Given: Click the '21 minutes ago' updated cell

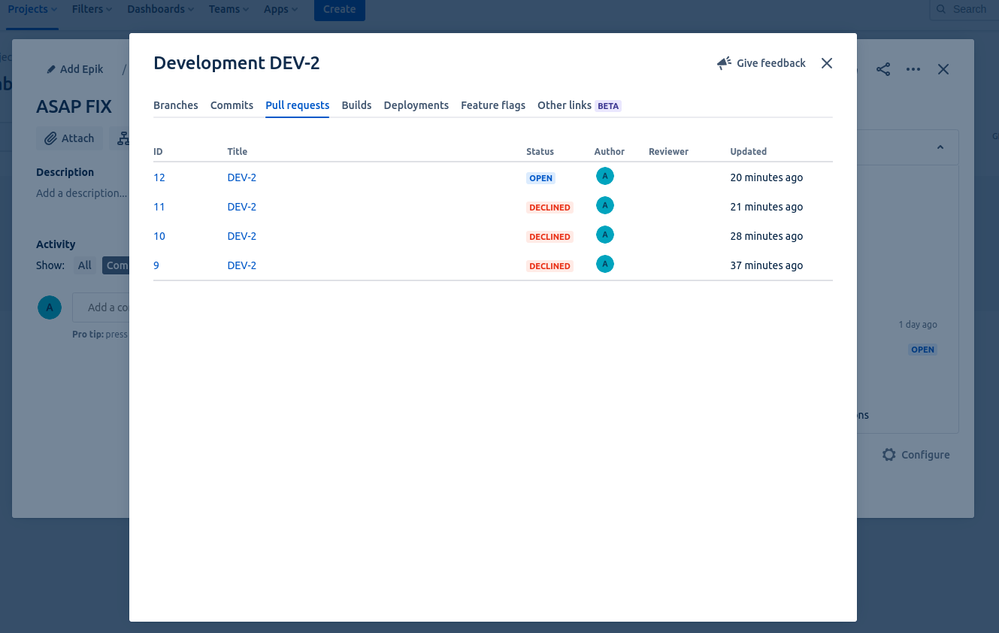Looking at the screenshot, I should pos(766,207).
